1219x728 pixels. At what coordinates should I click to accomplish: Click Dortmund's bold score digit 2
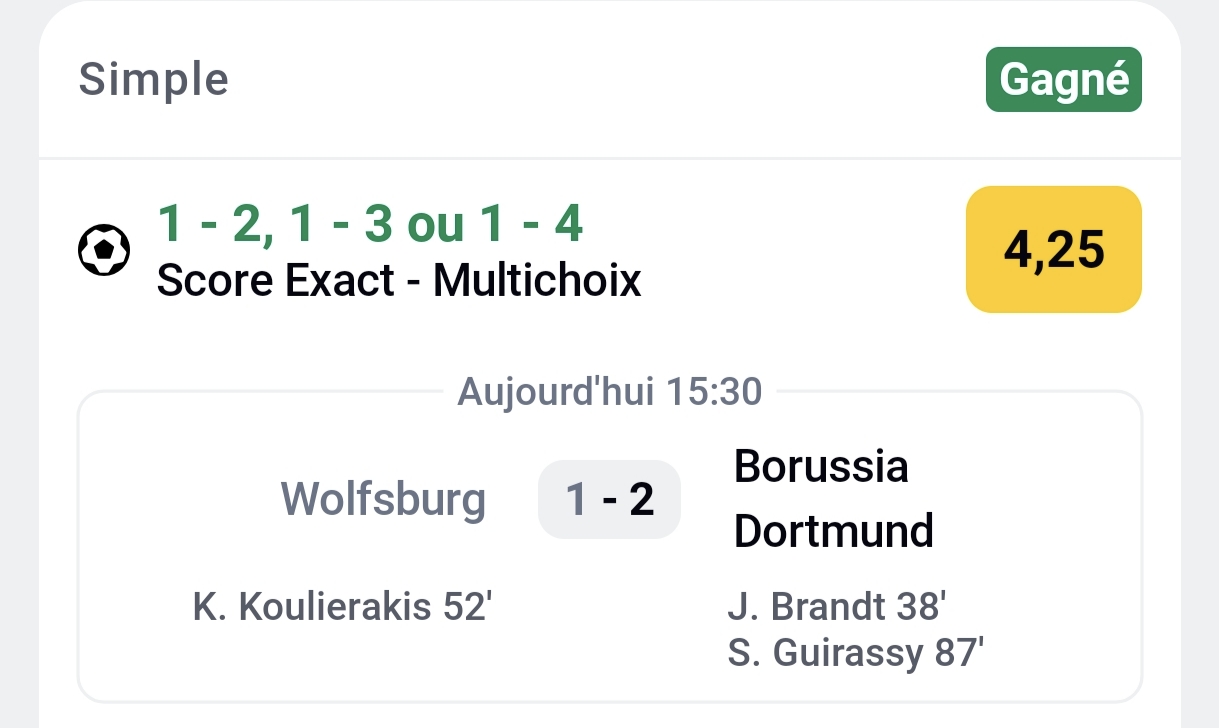642,499
